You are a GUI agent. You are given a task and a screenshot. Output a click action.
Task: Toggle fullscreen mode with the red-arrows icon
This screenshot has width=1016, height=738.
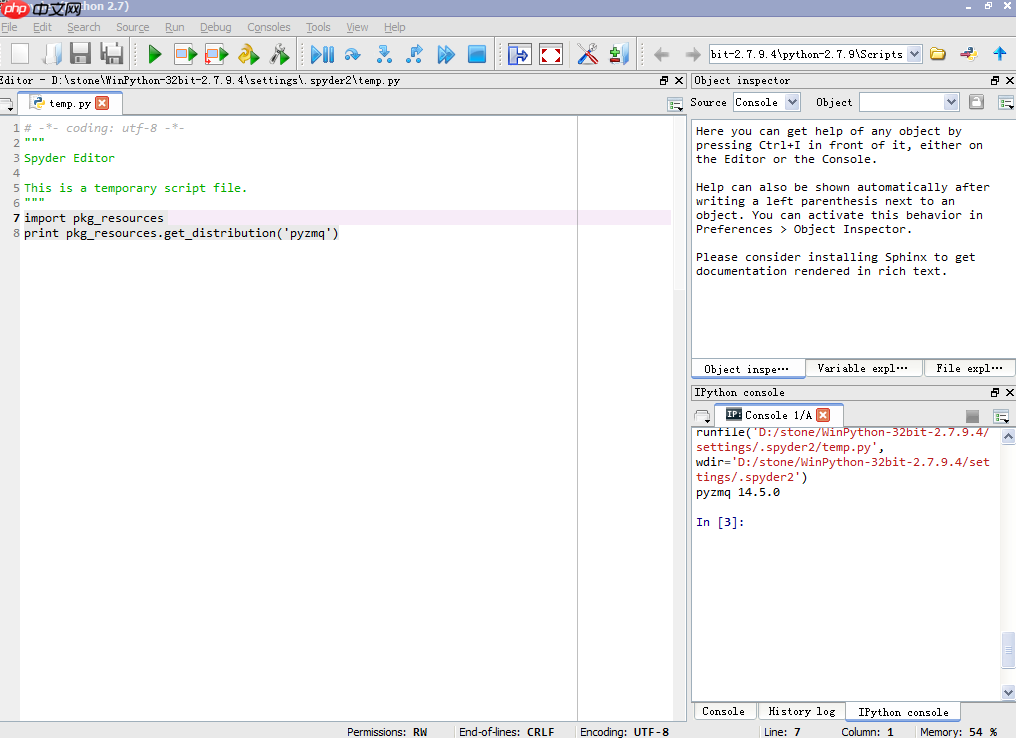[x=550, y=54]
